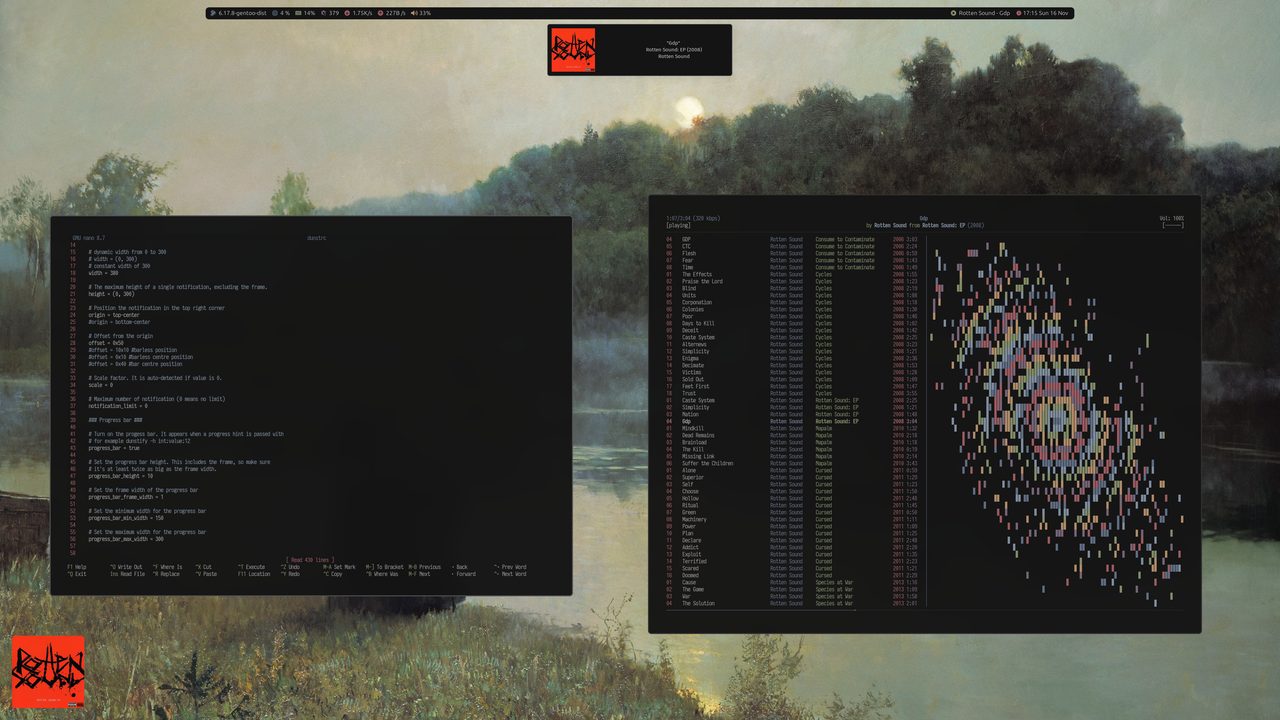Click ^Z Undo in nano shortcut bar
The height and width of the screenshot is (720, 1280).
tap(291, 567)
